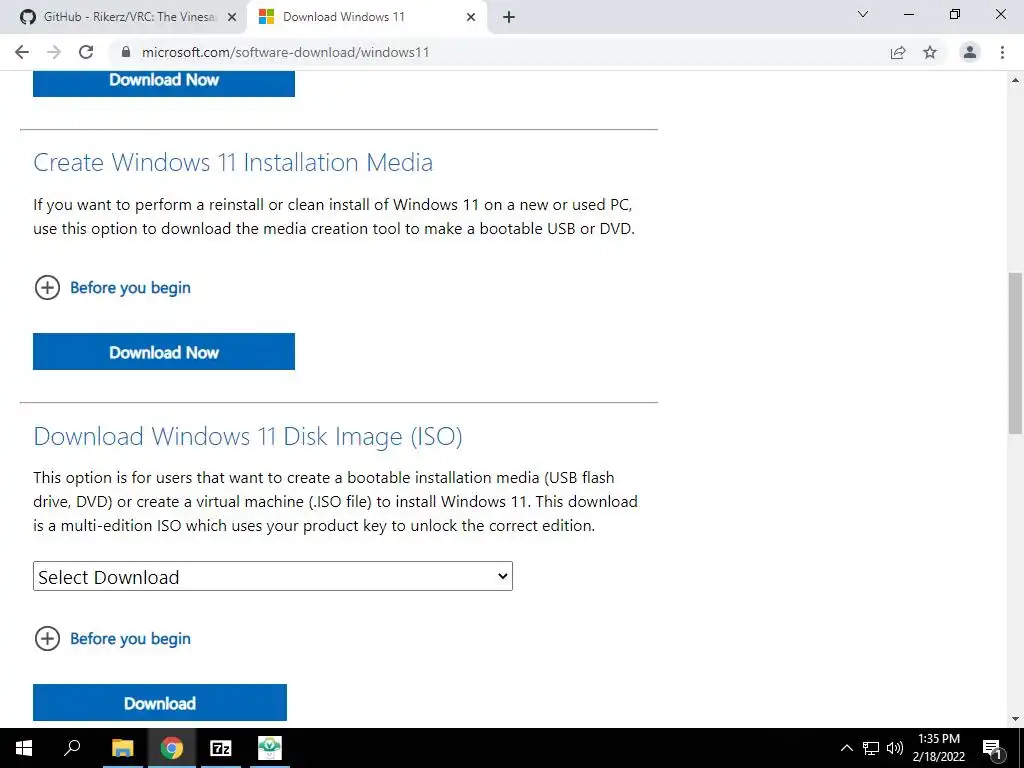Screen dimensions: 1024x768
Task: Click Download Now for Installation Media
Action: 164,351
